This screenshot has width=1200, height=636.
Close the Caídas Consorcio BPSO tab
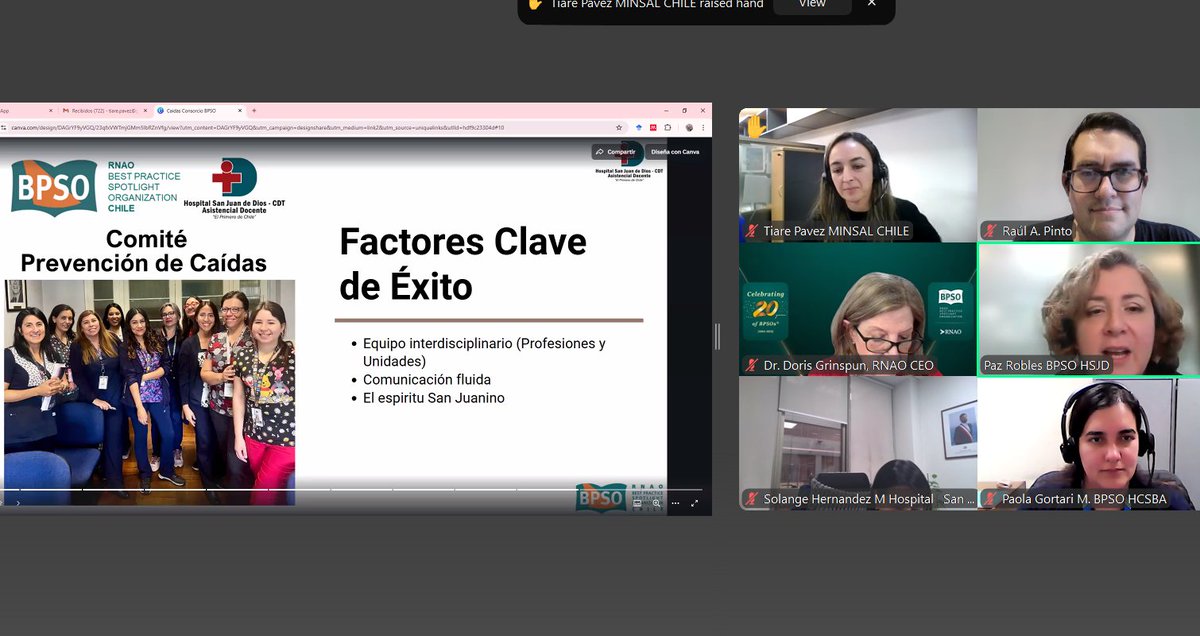point(240,111)
